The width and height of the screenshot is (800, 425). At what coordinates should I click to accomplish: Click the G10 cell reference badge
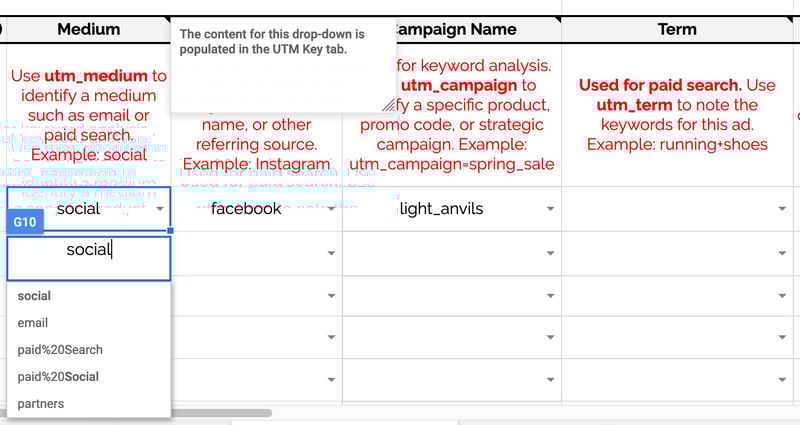[x=24, y=222]
